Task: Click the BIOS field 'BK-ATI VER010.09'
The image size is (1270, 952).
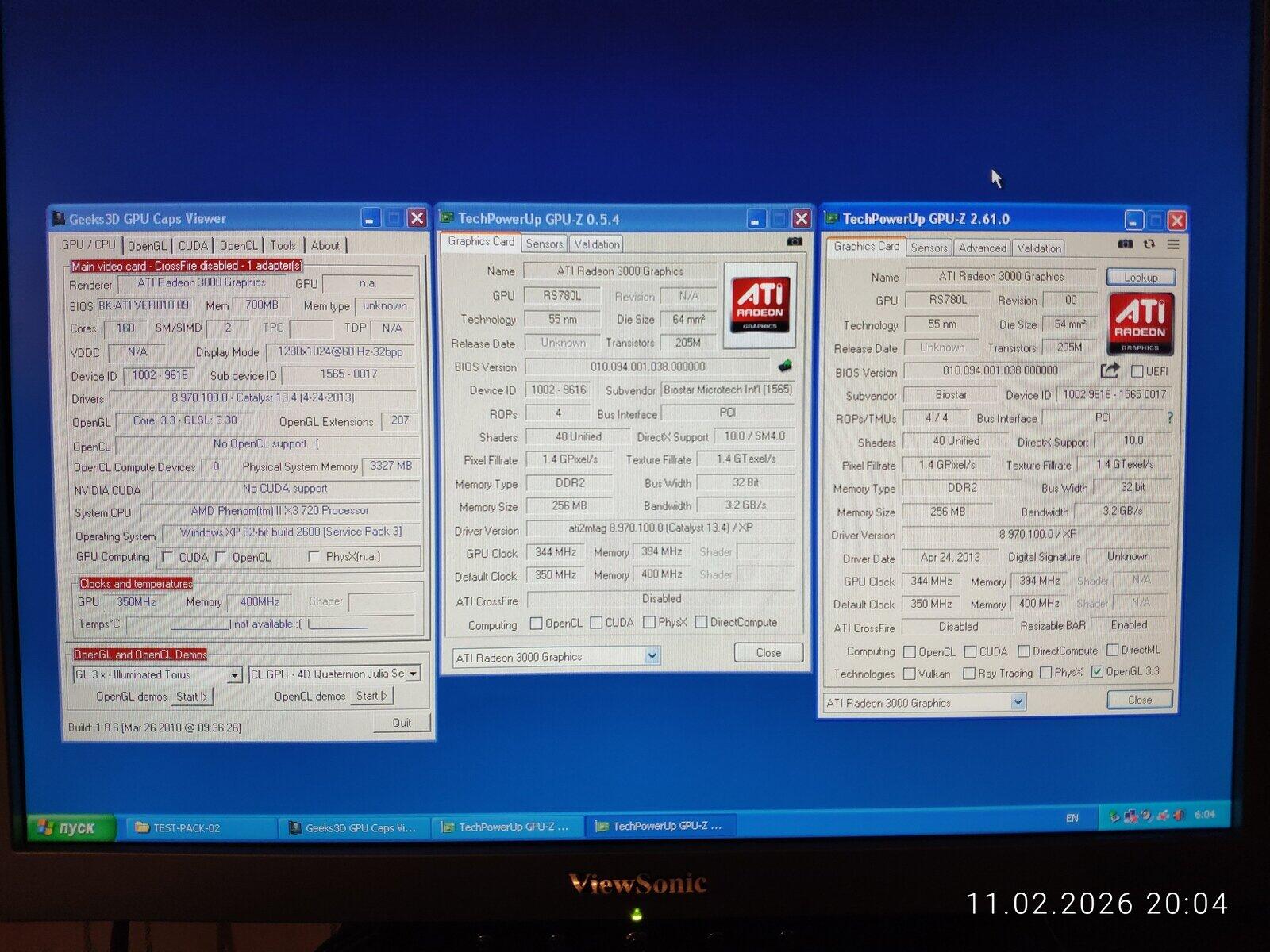Action: point(144,305)
